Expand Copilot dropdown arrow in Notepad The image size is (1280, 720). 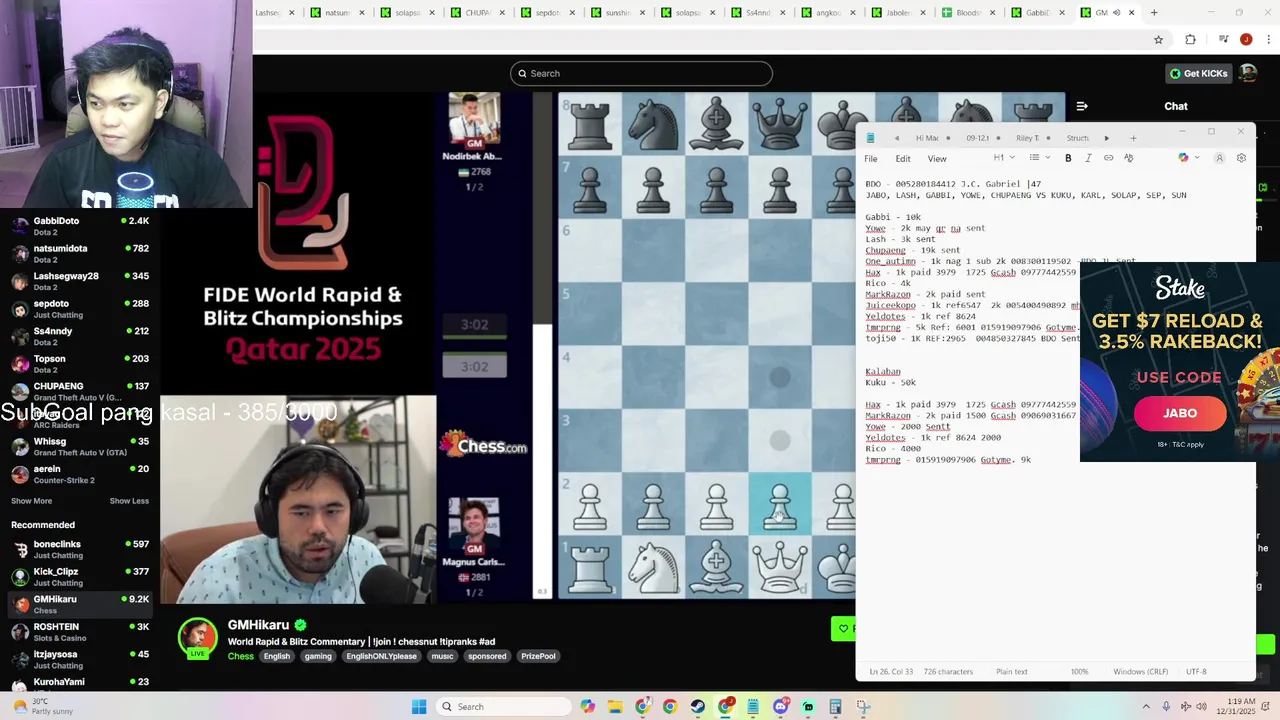point(1195,158)
